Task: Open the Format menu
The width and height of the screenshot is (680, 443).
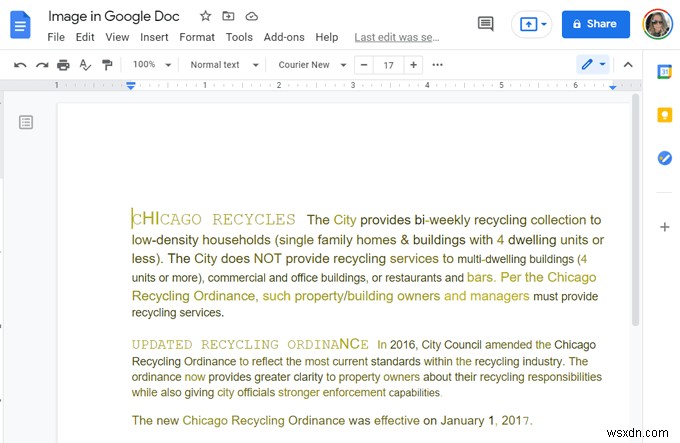Action: tap(197, 37)
